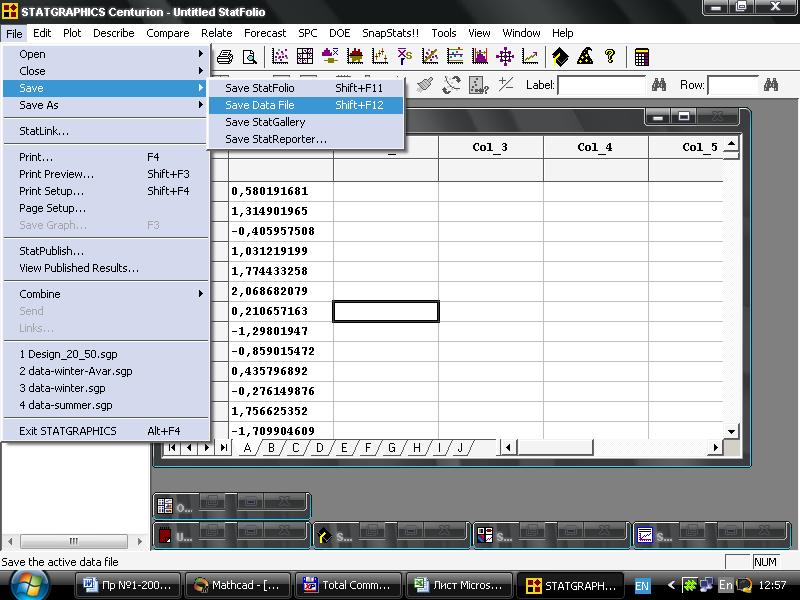
Task: Click the means plot toolbar icon
Action: (x=380, y=57)
